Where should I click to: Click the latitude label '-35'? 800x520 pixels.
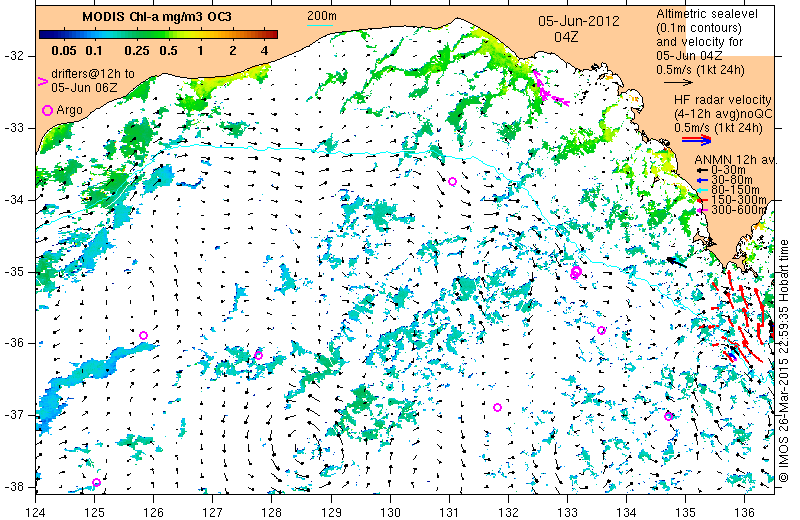coord(13,271)
